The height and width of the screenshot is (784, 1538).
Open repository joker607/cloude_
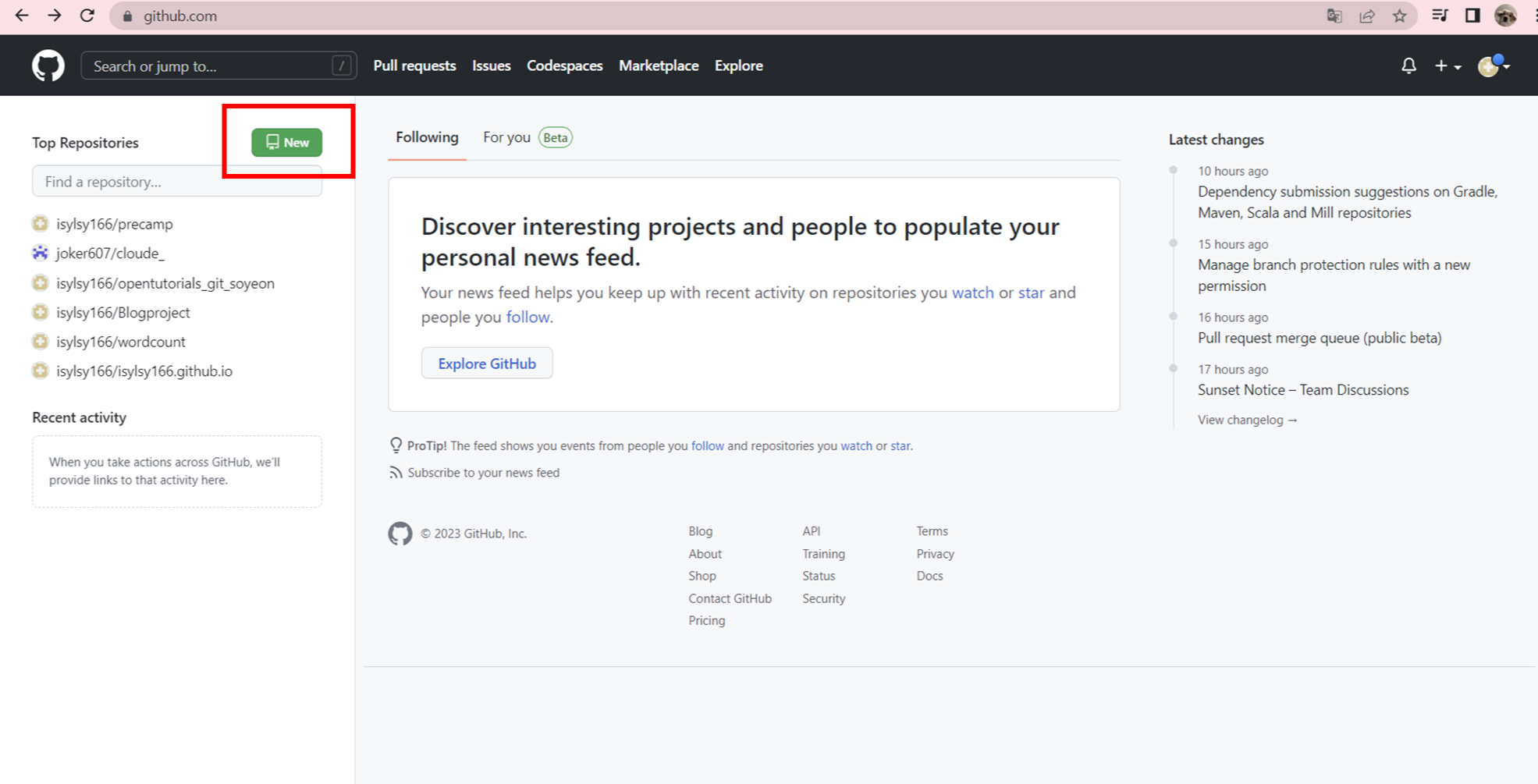pos(110,253)
